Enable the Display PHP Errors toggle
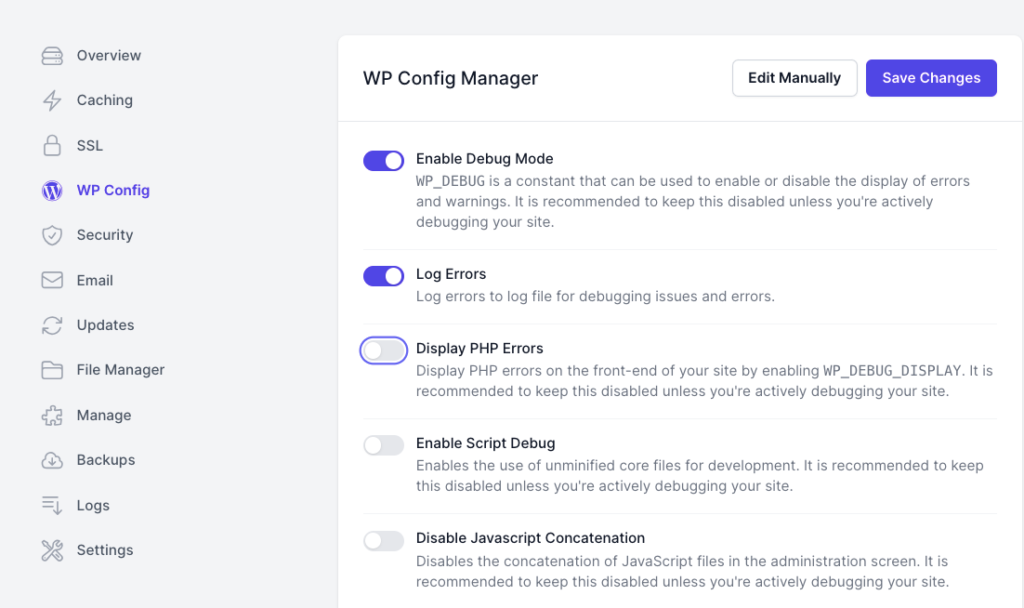Viewport: 1024px width, 608px height. coord(383,350)
